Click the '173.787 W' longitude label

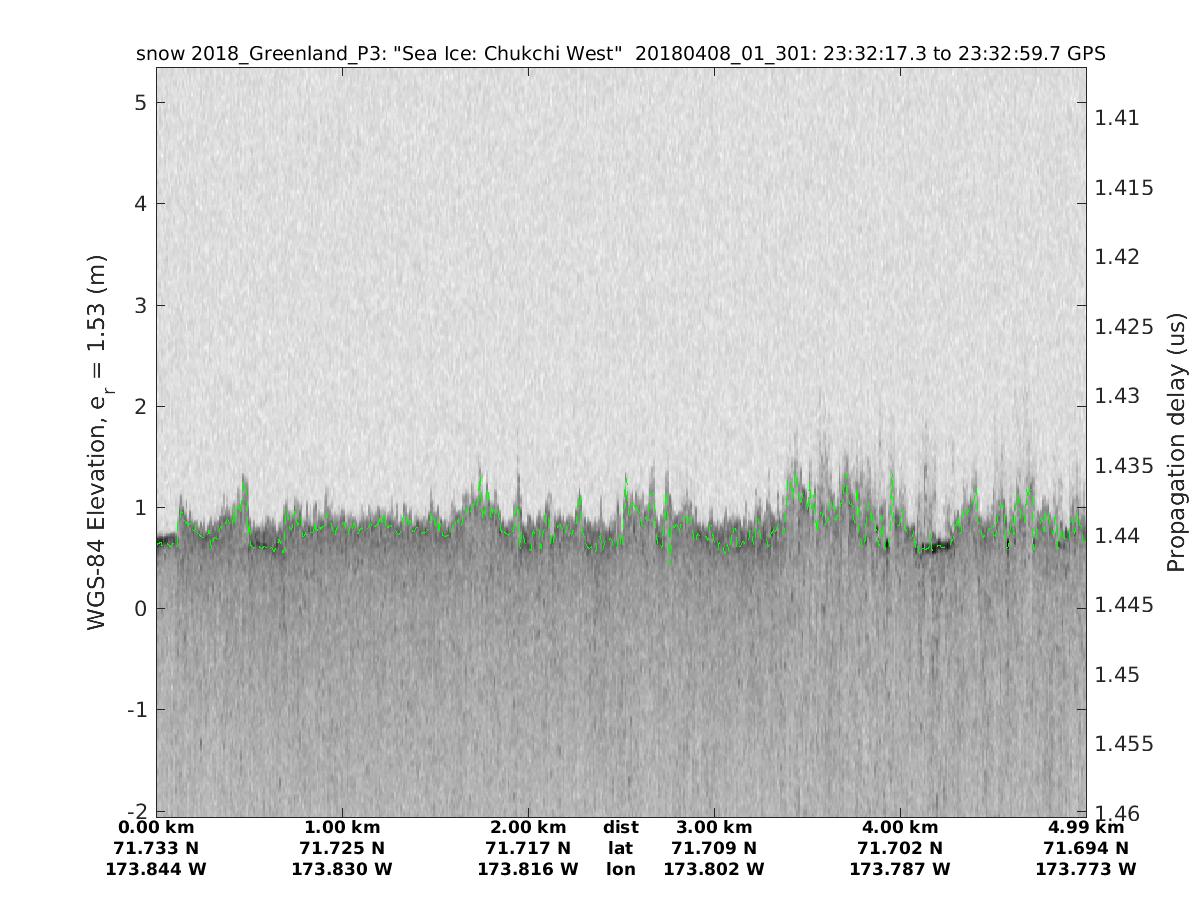pyautogui.click(x=900, y=870)
